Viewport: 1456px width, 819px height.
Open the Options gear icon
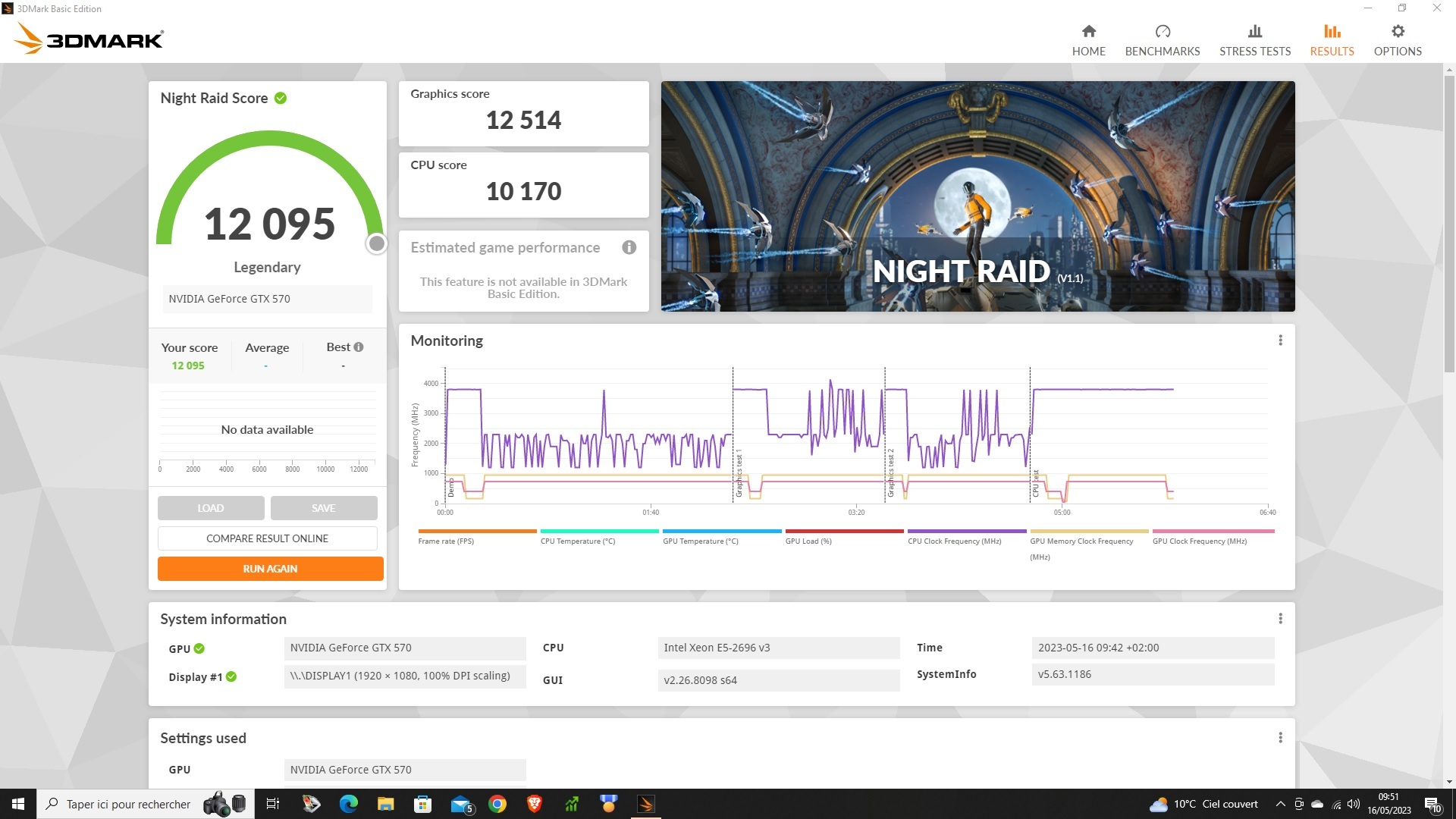pos(1397,32)
